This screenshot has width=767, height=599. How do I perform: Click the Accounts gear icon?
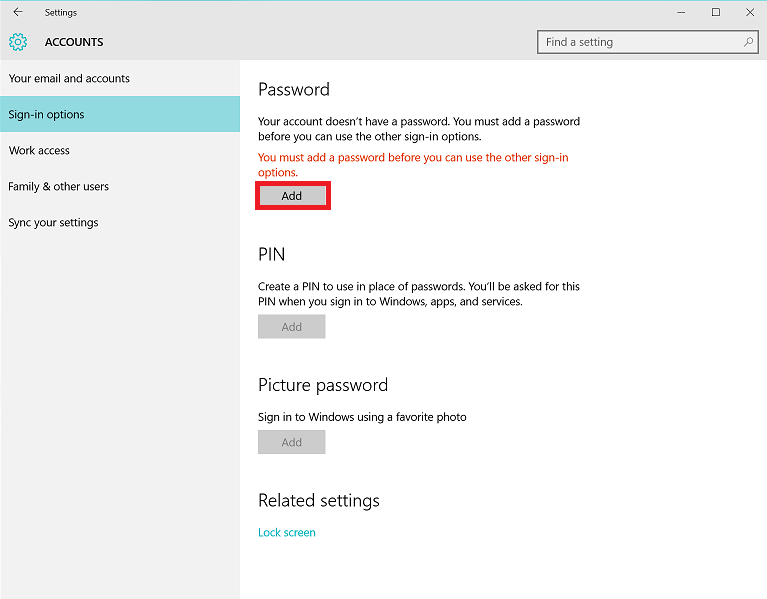point(18,42)
